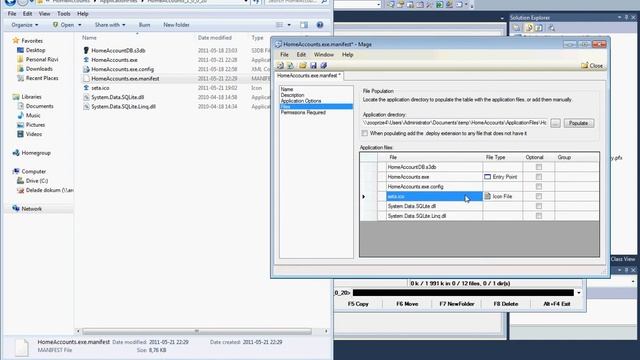The image size is (640, 360).
Task: Click the Populate button
Action: point(579,123)
